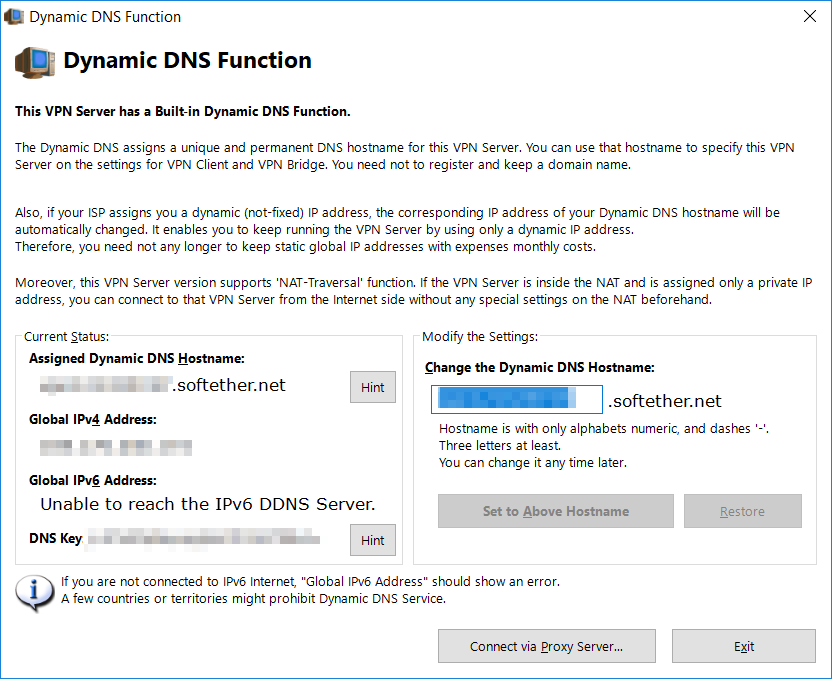
Task: Click 'Unable to reach the IPv6 DDNS Server.'
Action: tap(207, 504)
